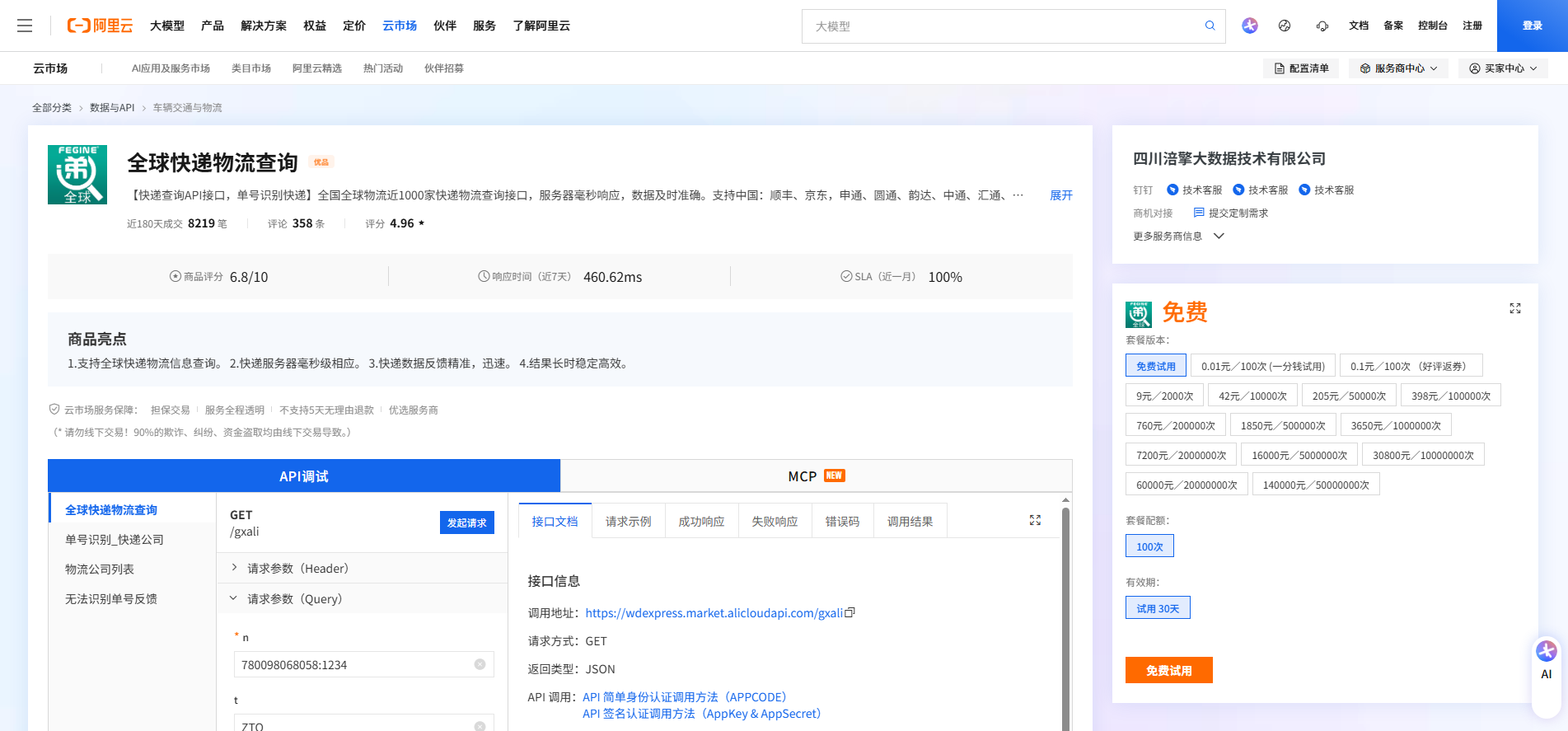Open the colorful AI assistant icon in the header
Viewport: 1568px width, 731px height.
click(x=1250, y=26)
